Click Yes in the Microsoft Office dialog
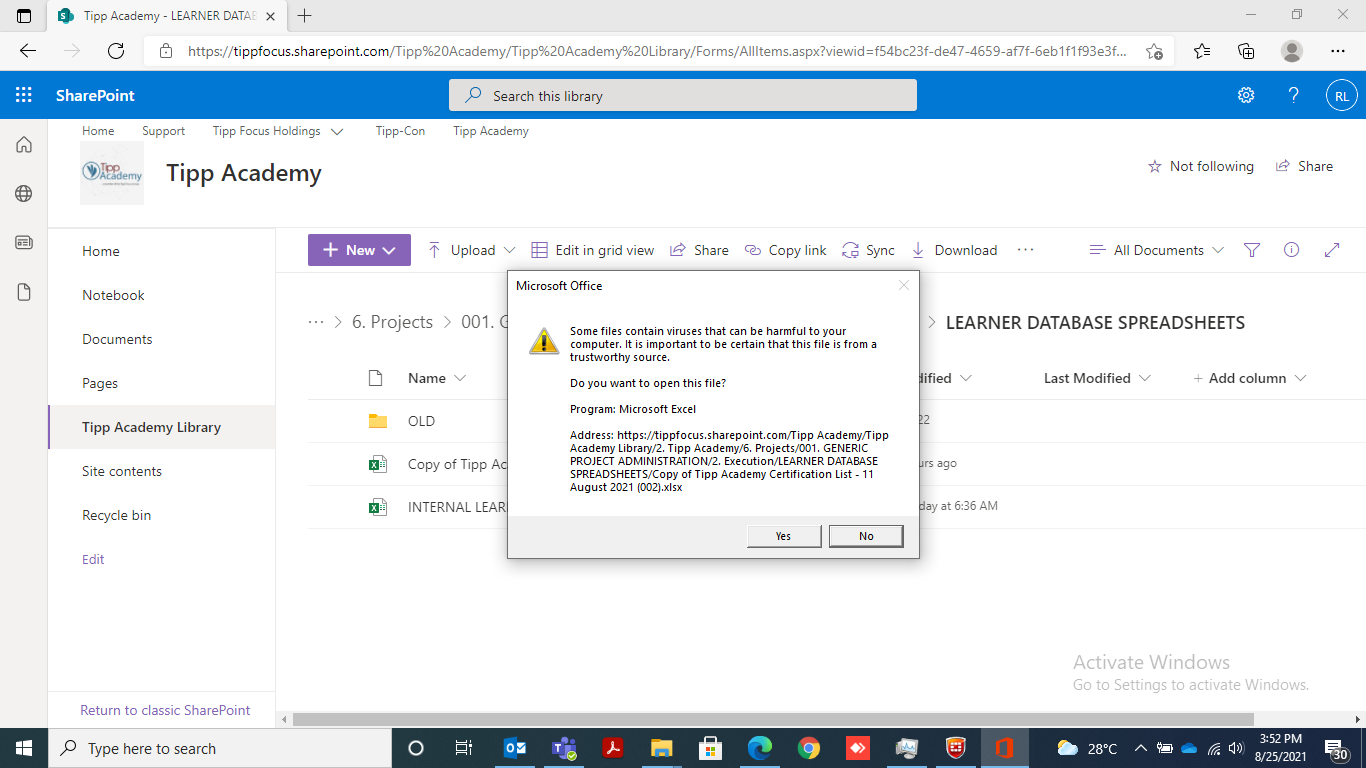Screen dimensions: 1366x768 (784, 536)
